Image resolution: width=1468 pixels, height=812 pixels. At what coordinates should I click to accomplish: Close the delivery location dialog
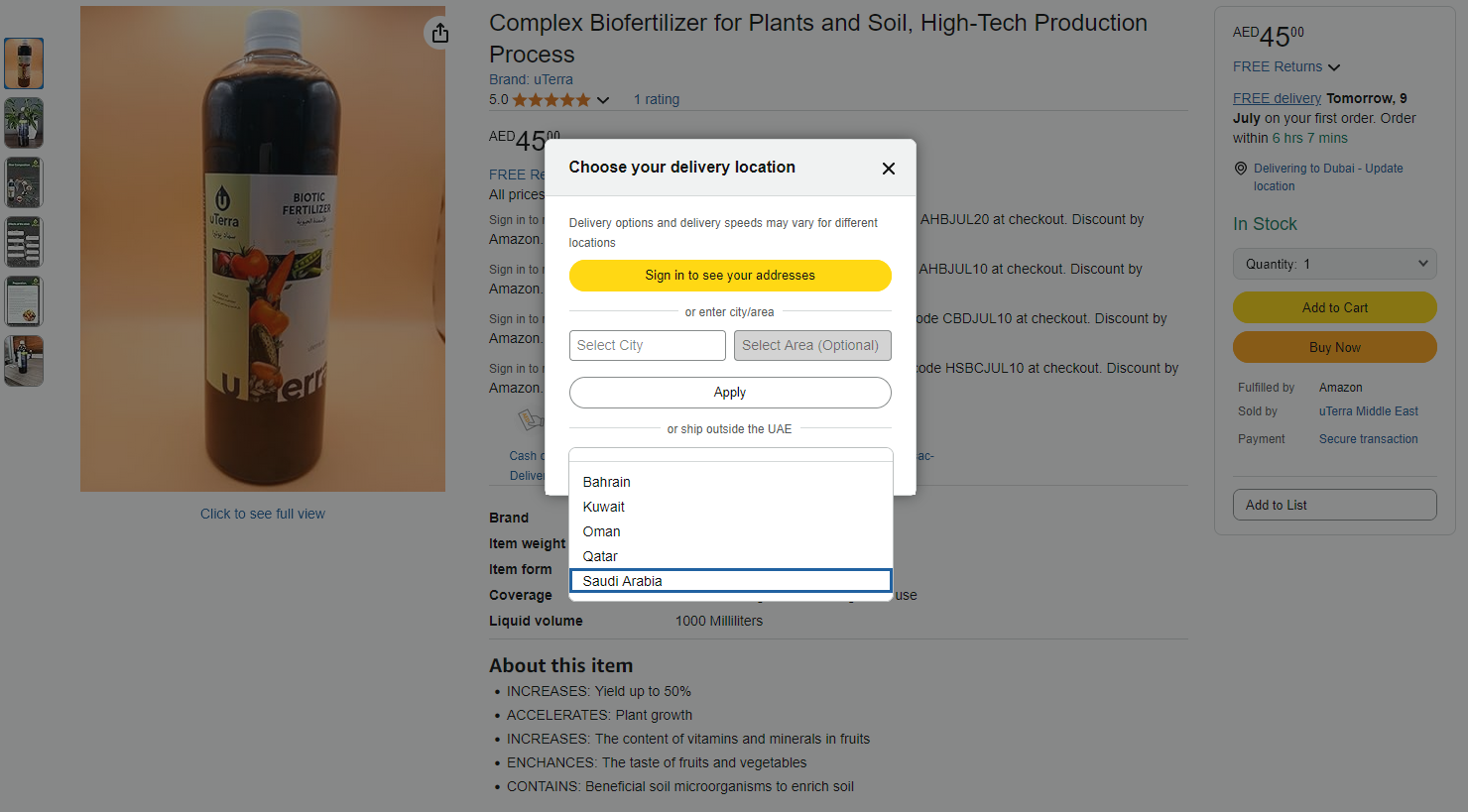889,169
